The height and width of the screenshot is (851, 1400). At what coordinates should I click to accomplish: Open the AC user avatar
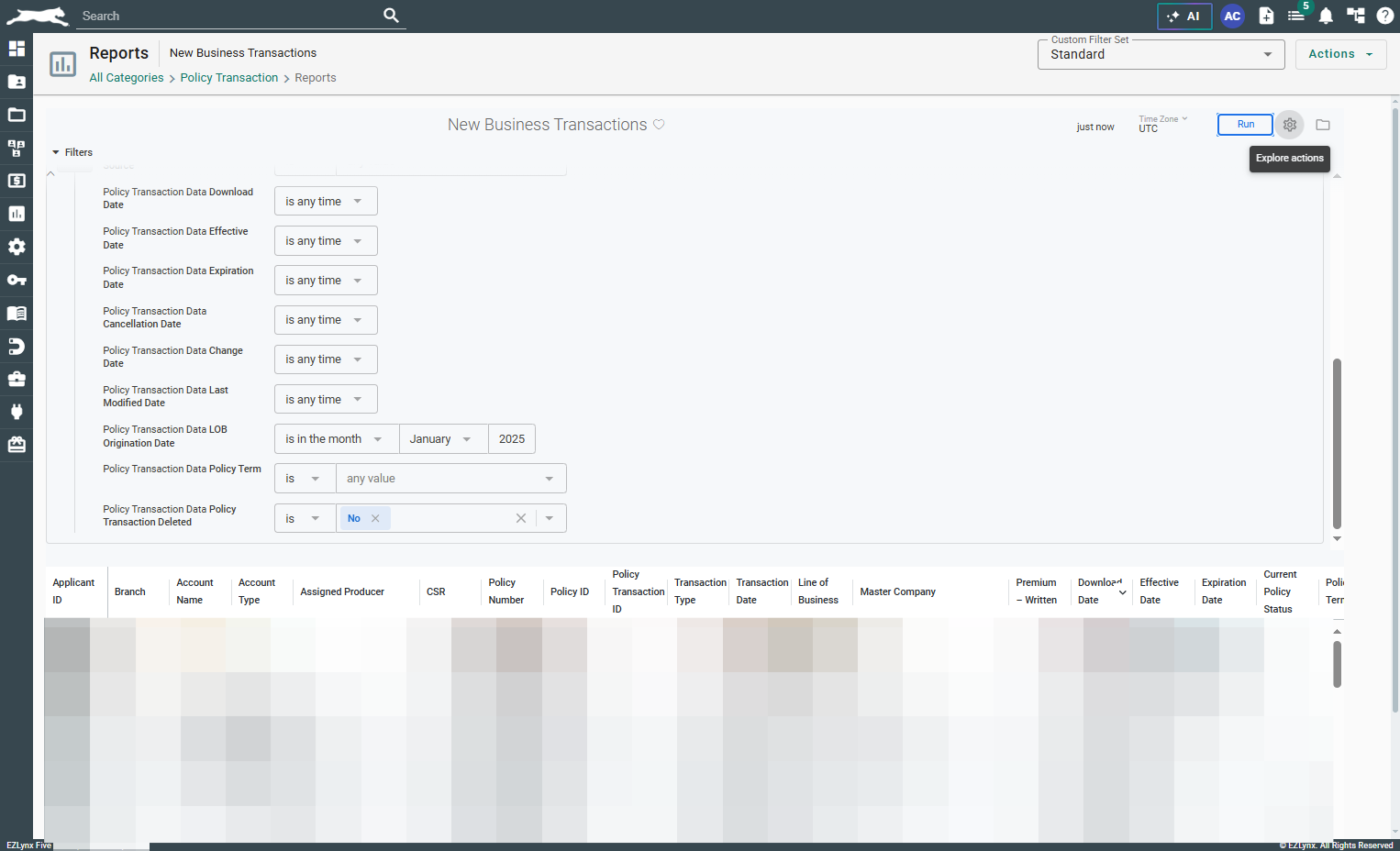coord(1232,16)
